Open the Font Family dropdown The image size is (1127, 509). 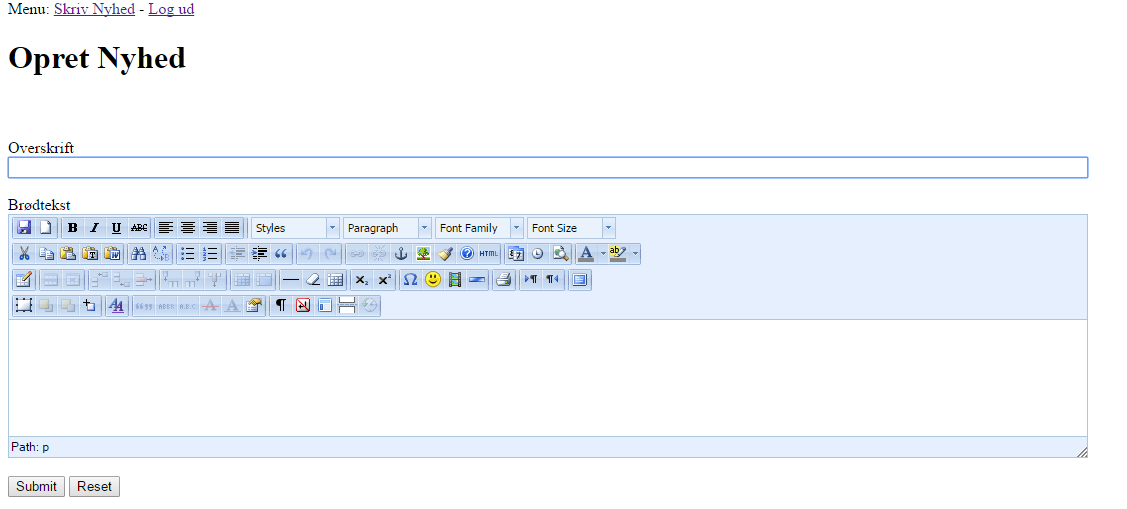coord(479,228)
